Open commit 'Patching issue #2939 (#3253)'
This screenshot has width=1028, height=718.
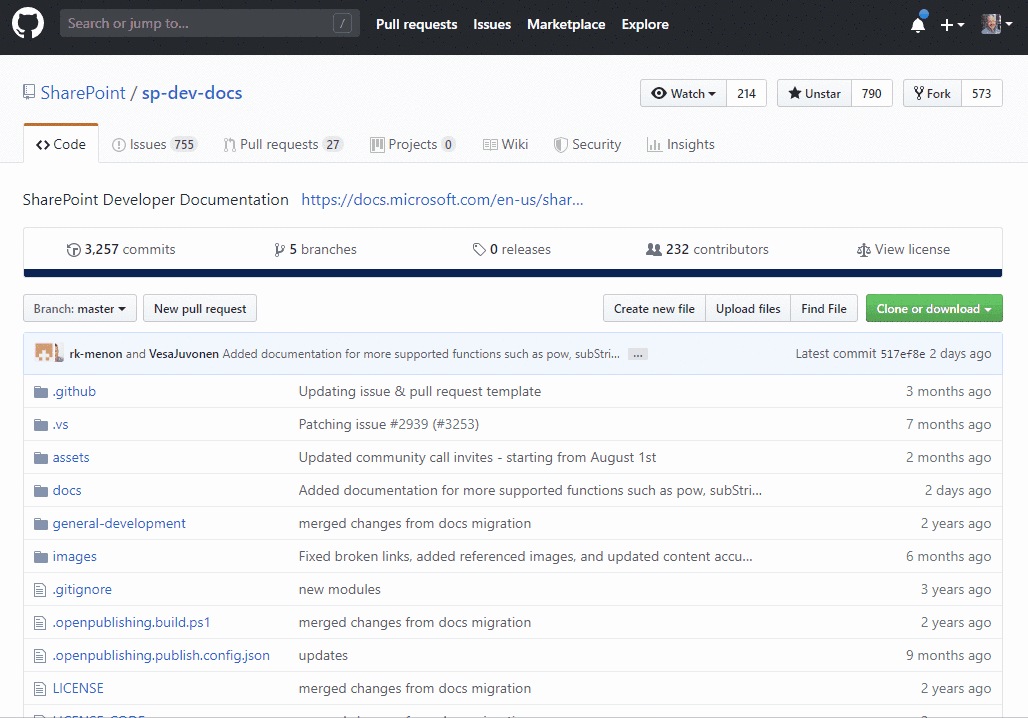(389, 424)
